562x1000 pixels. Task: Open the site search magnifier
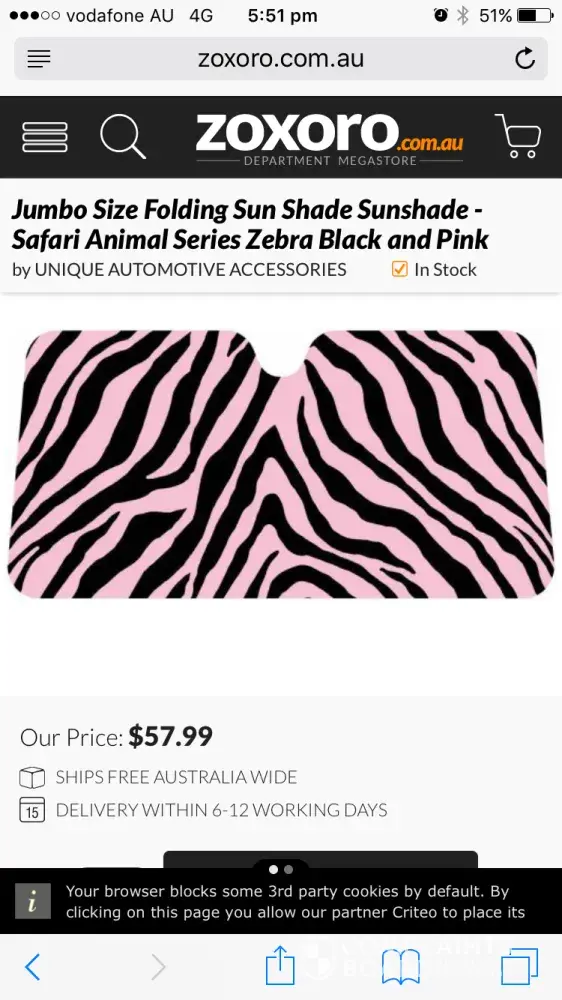coord(122,136)
